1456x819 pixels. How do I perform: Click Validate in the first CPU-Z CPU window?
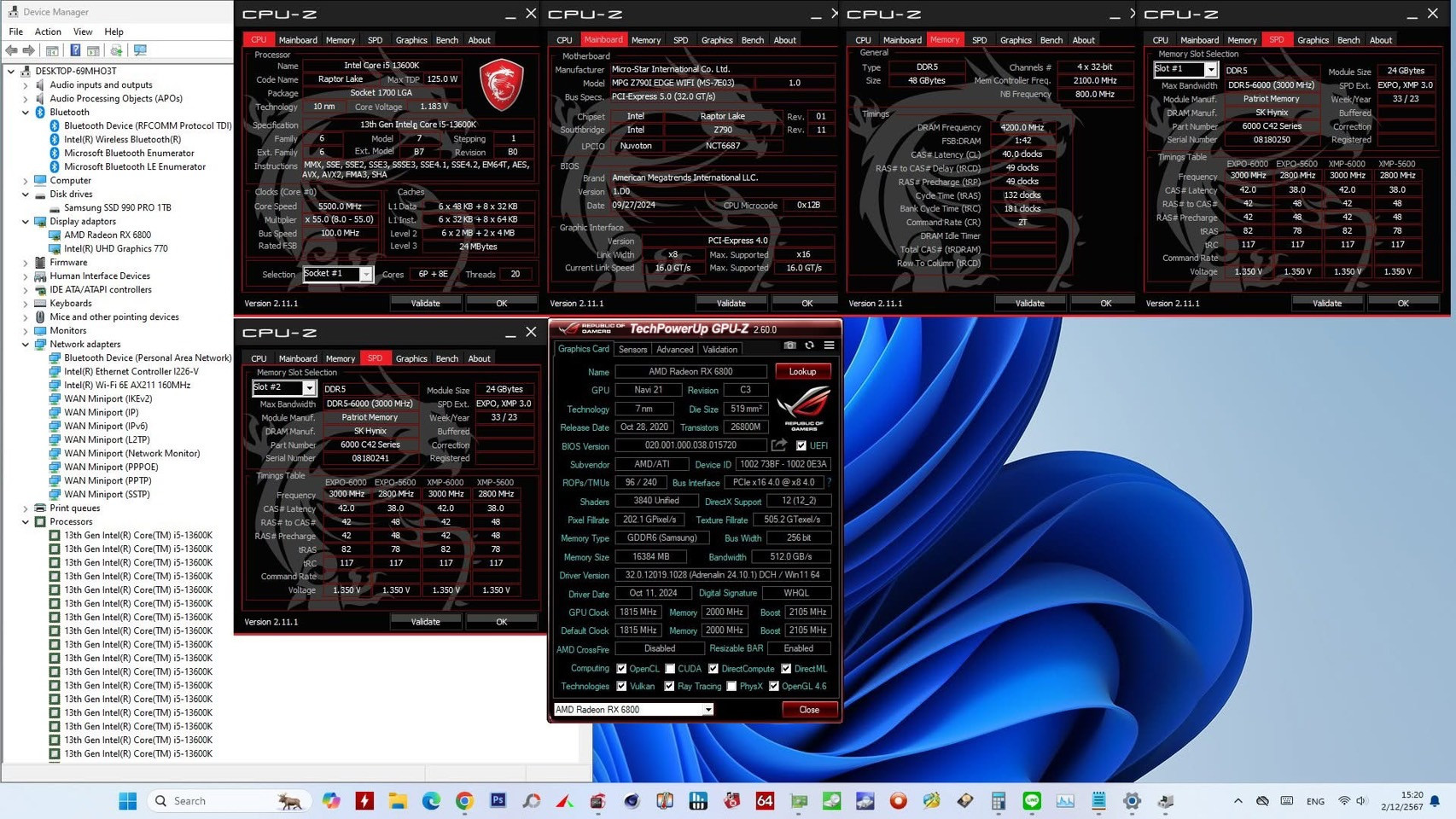pyautogui.click(x=425, y=303)
